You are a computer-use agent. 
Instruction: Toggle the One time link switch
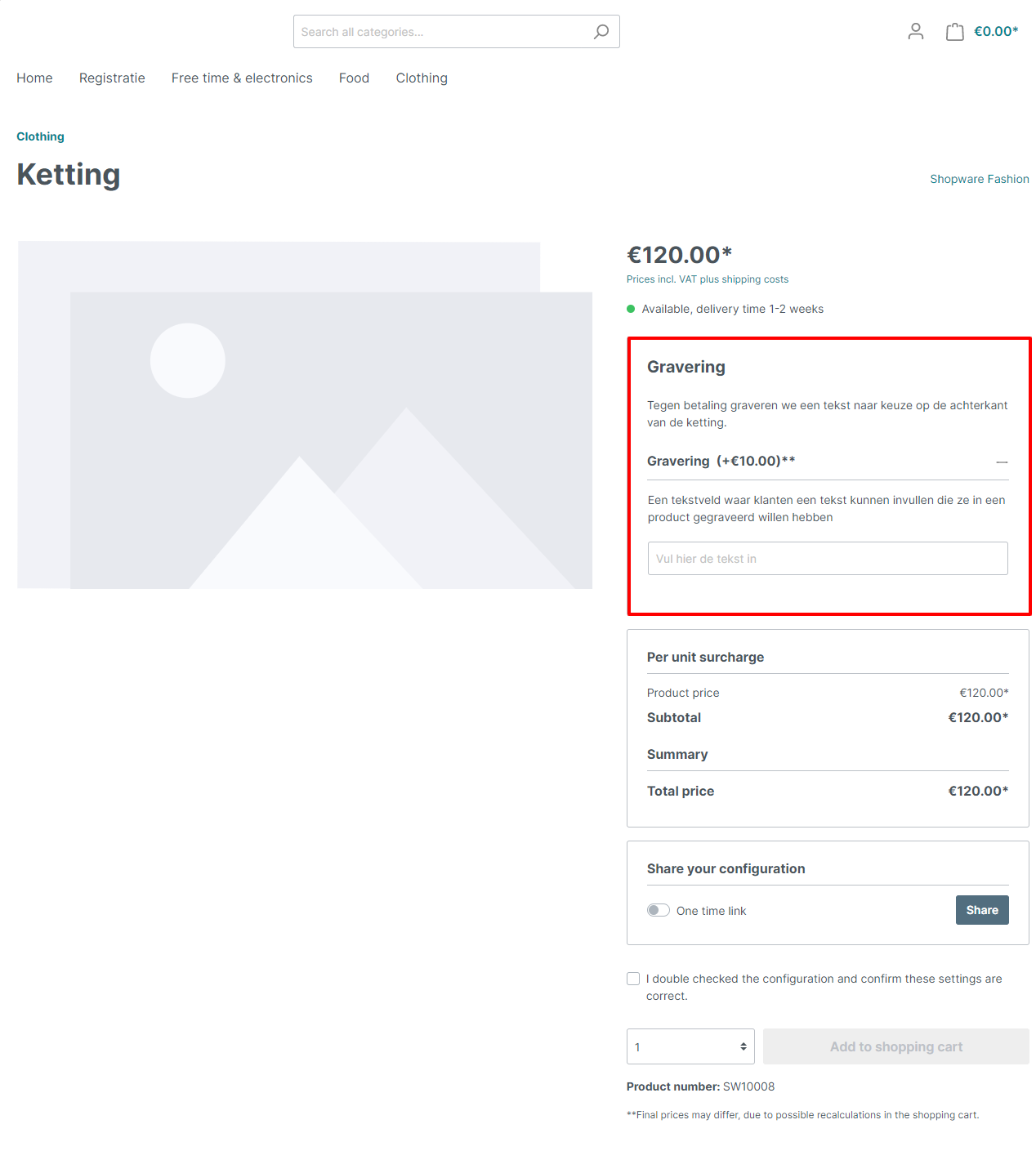659,910
